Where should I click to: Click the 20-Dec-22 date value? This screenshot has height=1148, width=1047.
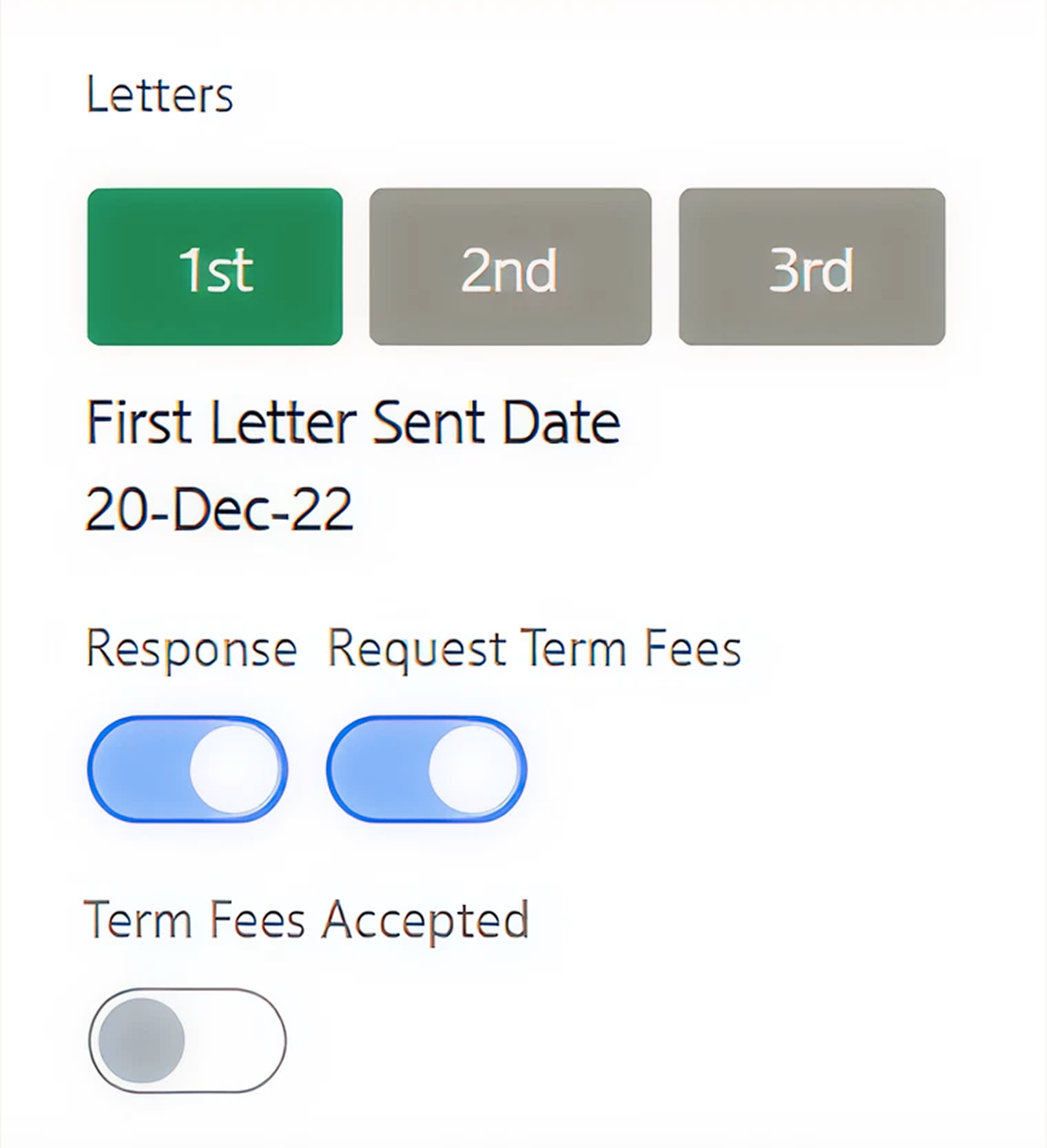[x=219, y=510]
